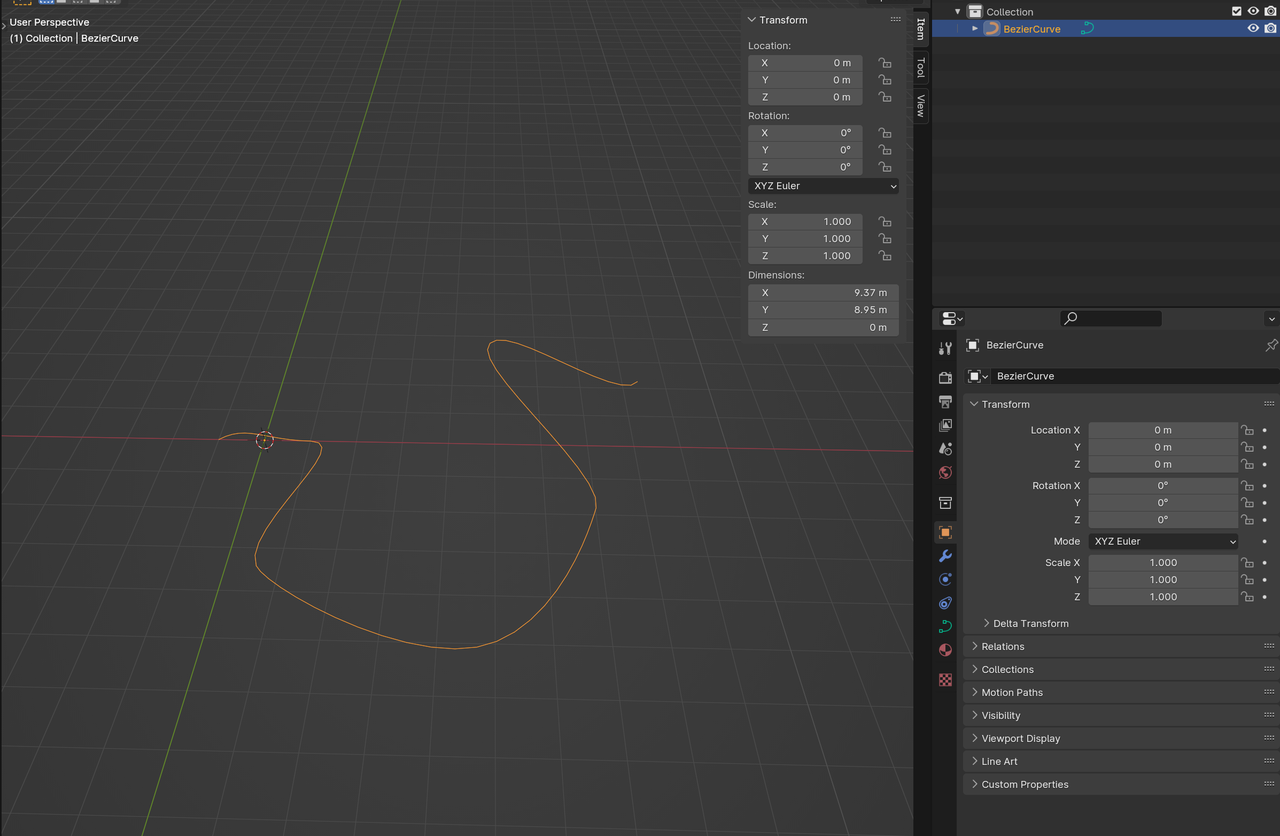Expand the Custom Properties panel
The width and height of the screenshot is (1280, 836).
click(975, 784)
